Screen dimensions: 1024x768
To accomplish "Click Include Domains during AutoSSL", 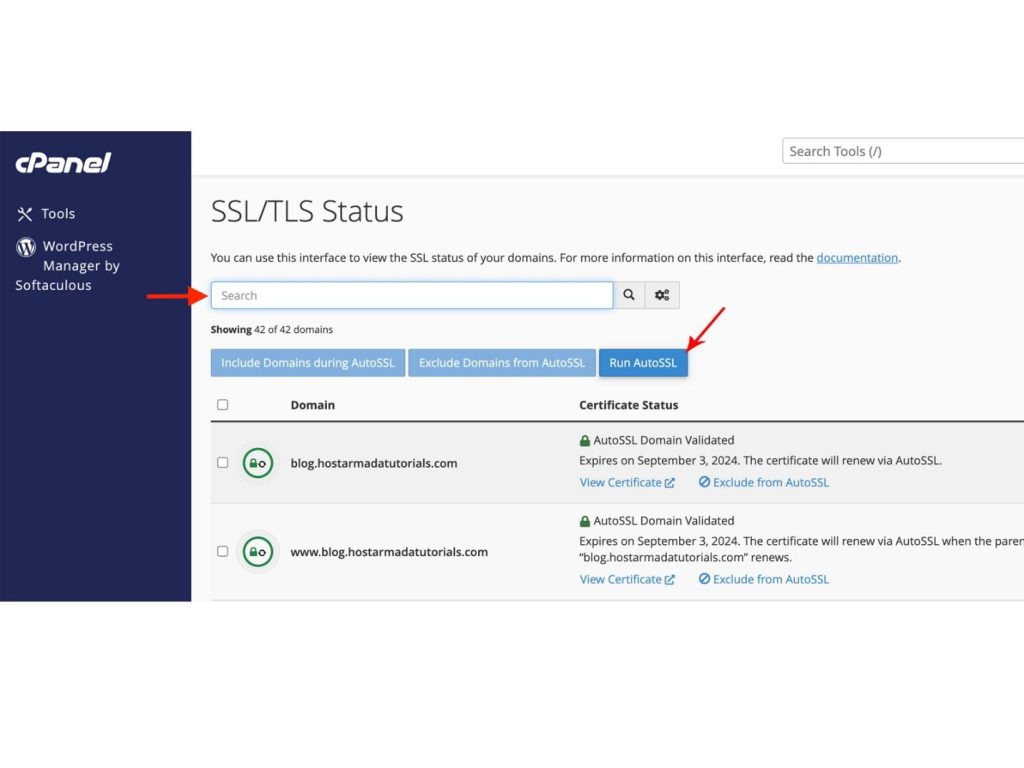I will click(x=308, y=362).
